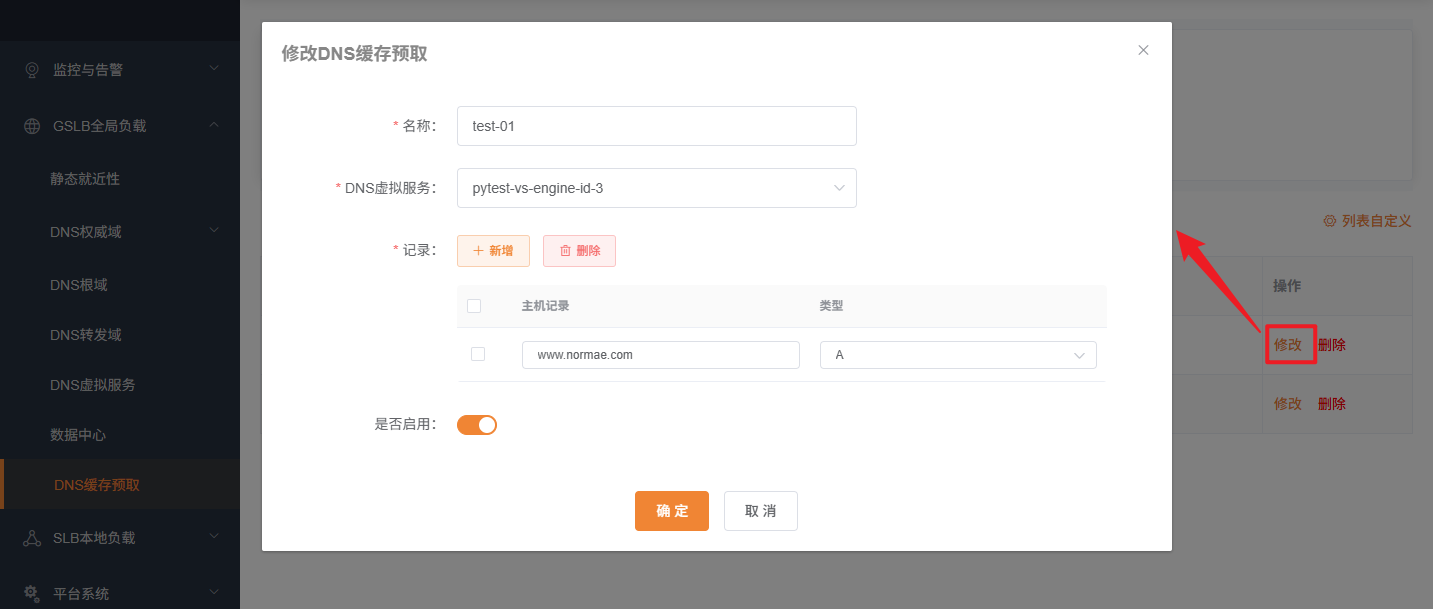This screenshot has height=609, width=1433.
Task: Expand the DNS权威域 submenu chevron
Action: (x=213, y=231)
